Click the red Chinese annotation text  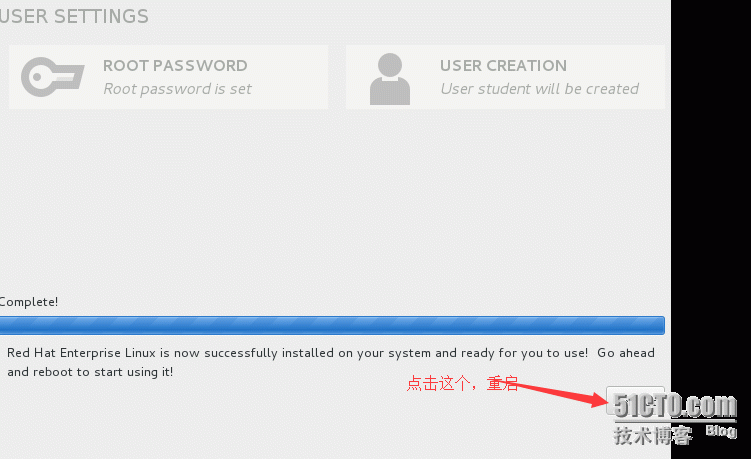tap(462, 383)
